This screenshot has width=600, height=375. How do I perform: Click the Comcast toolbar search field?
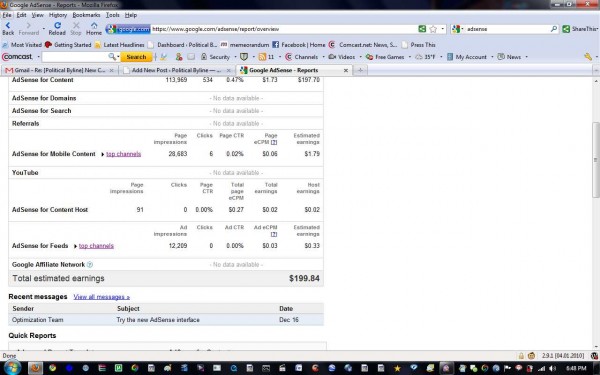[75, 57]
